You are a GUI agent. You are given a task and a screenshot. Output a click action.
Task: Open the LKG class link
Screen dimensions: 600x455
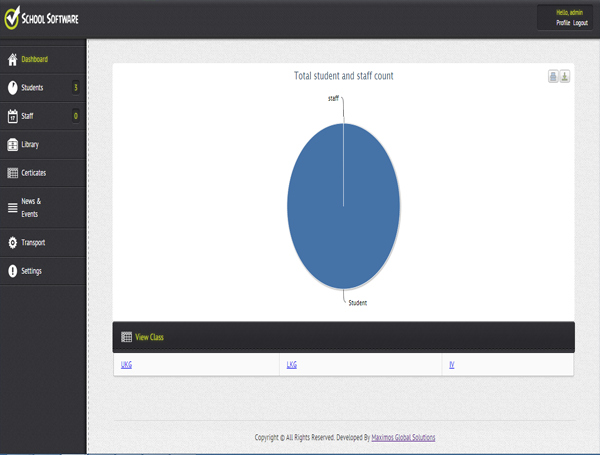pyautogui.click(x=291, y=365)
